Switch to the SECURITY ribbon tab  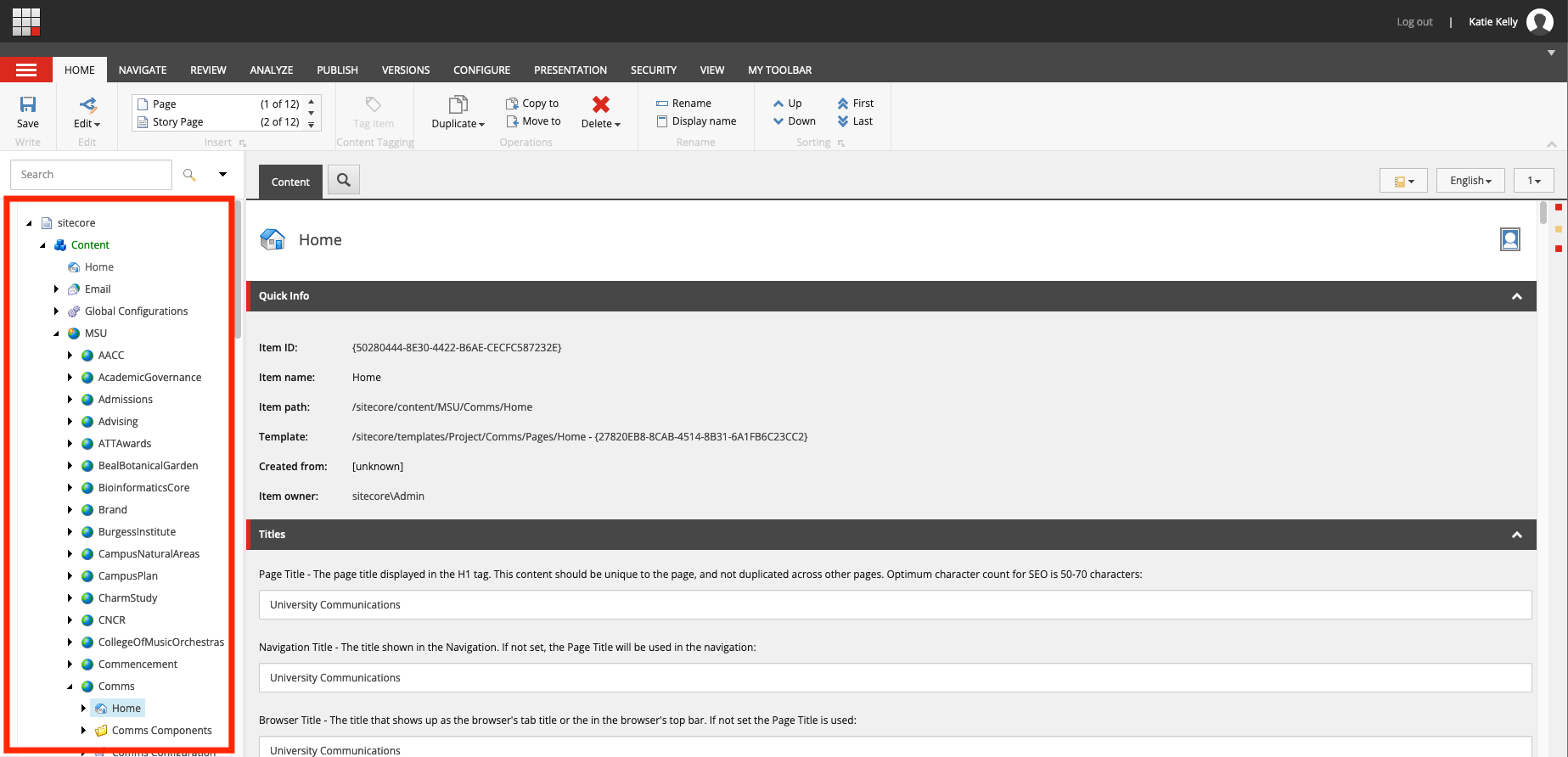654,70
